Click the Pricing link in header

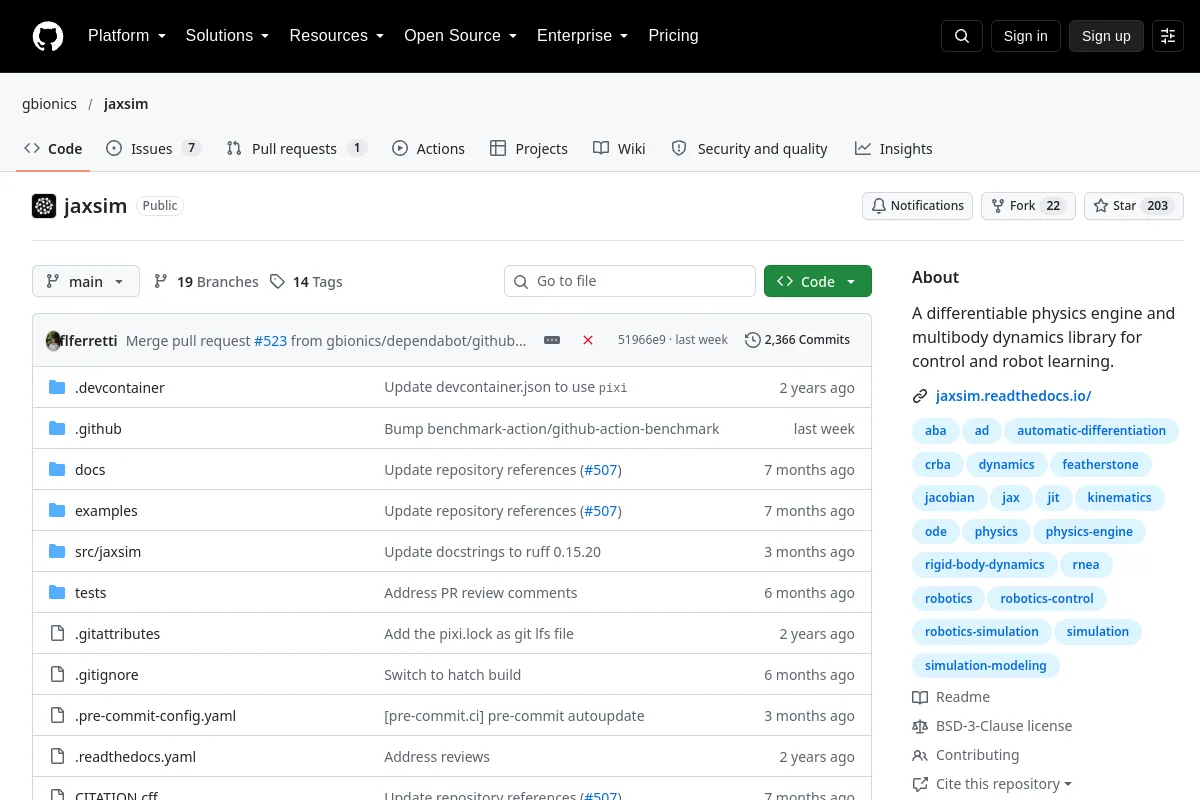pos(673,36)
